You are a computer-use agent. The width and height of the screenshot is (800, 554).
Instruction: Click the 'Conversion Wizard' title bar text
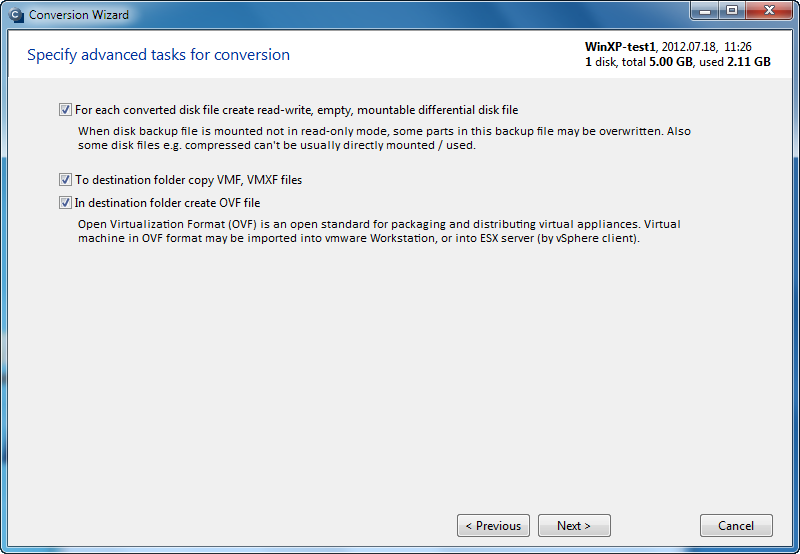pos(79,15)
